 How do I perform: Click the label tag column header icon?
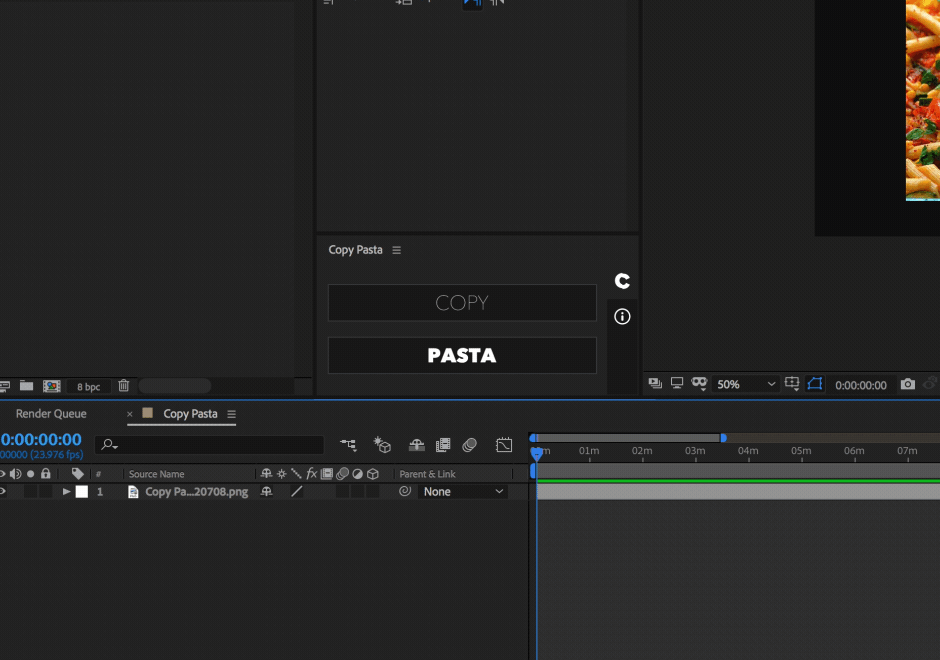click(x=77, y=473)
